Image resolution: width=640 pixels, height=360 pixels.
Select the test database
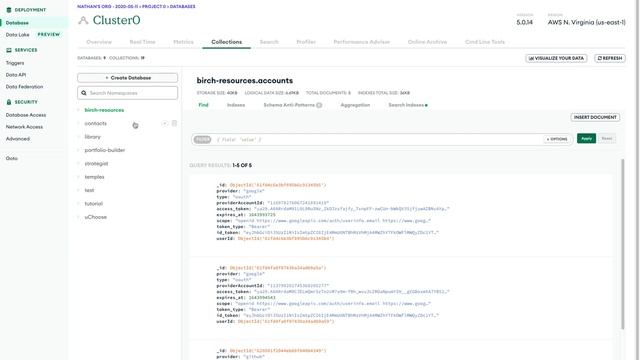[x=89, y=191]
